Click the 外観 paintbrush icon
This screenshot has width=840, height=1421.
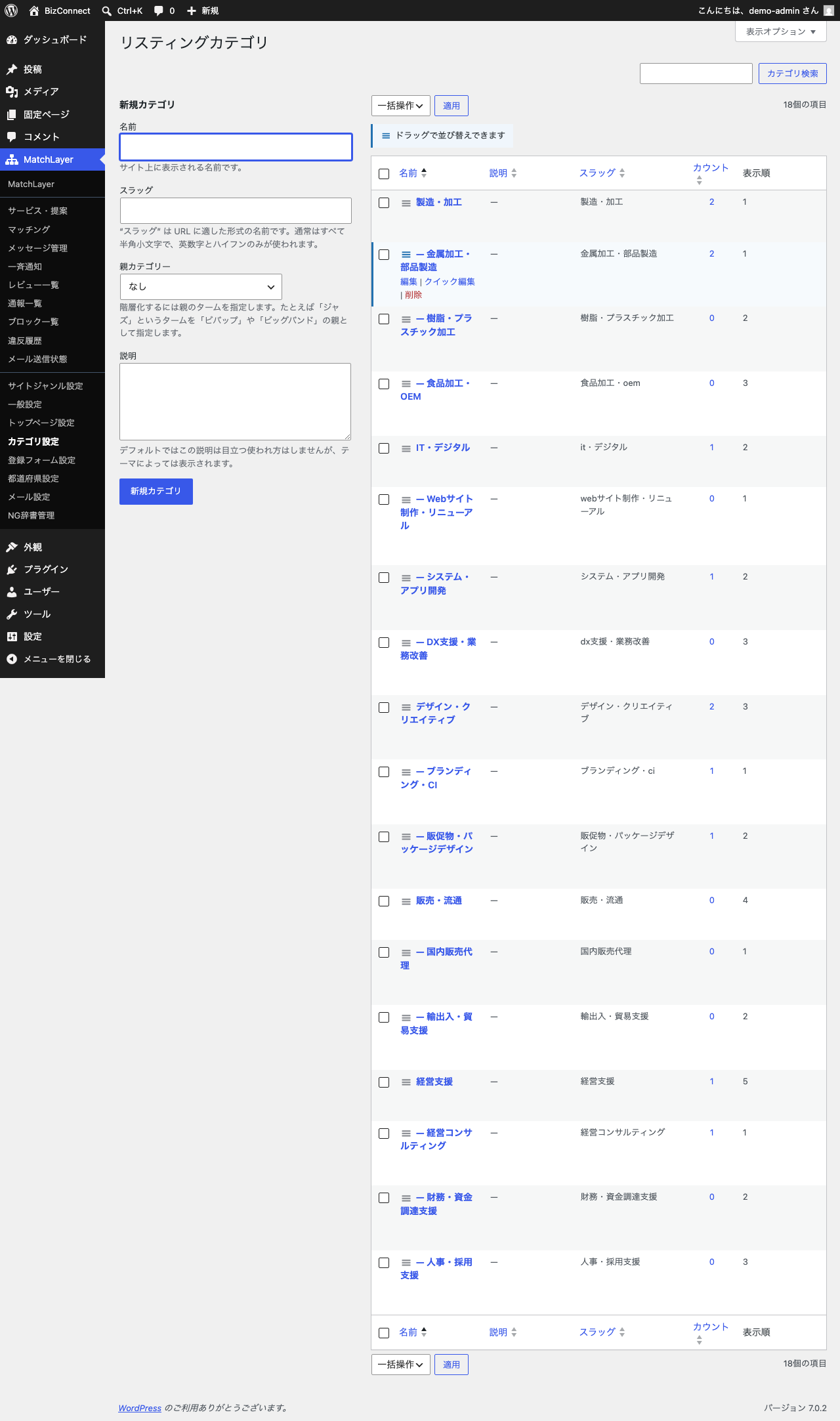coord(12,547)
